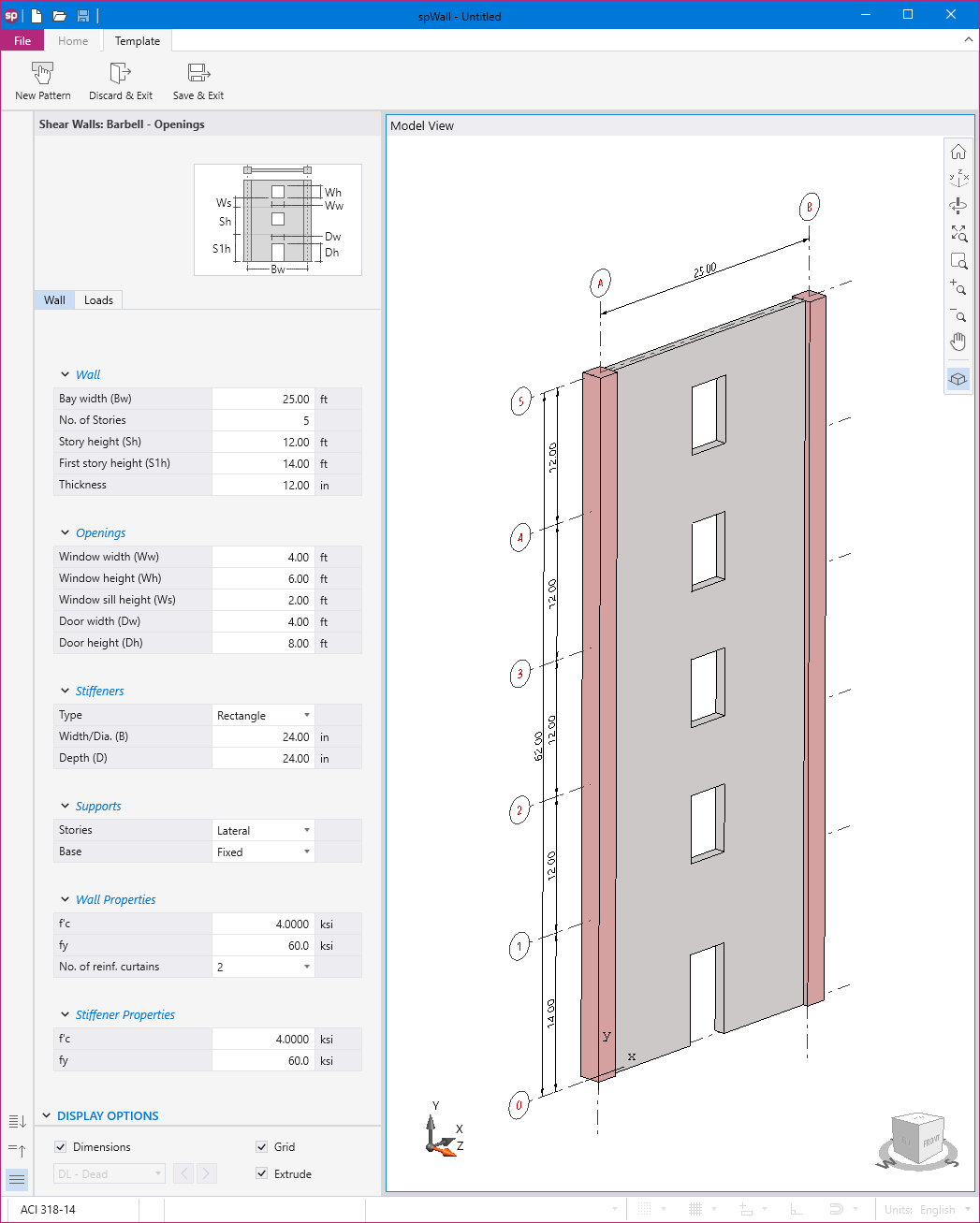
Task: Open the stiffener Type dropdown
Action: point(263,716)
